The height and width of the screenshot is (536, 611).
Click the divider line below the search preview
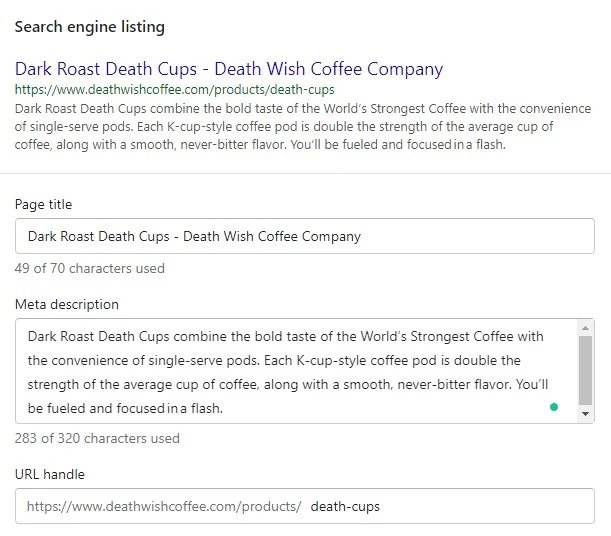click(x=306, y=173)
